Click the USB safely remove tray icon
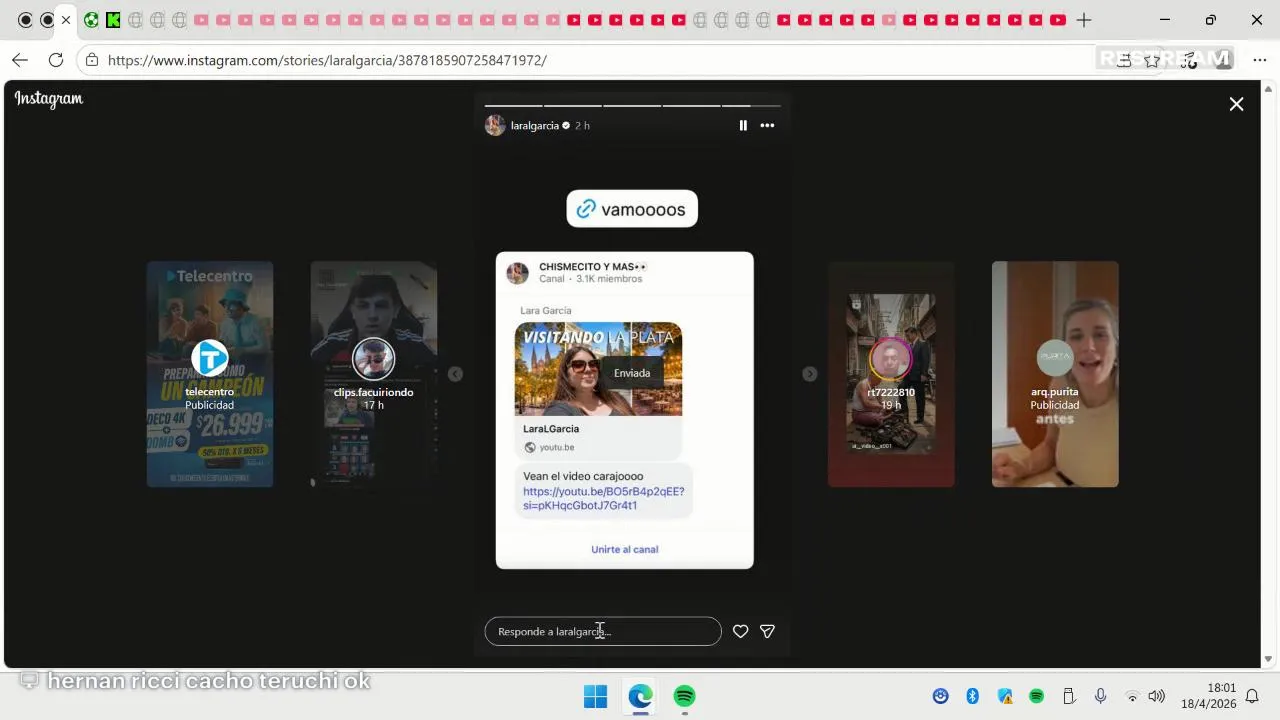 tap(1068, 696)
